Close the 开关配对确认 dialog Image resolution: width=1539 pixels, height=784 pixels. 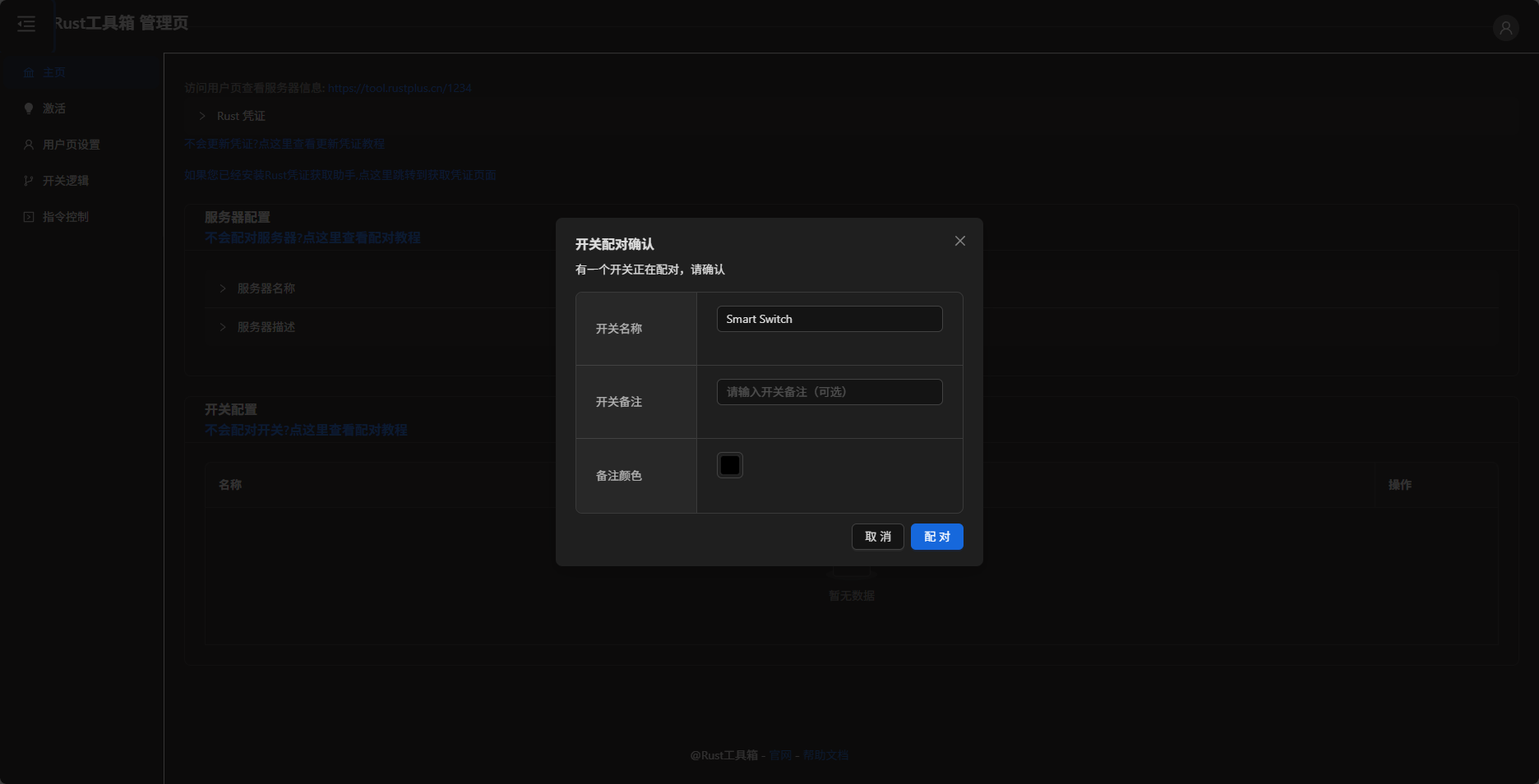(x=959, y=241)
